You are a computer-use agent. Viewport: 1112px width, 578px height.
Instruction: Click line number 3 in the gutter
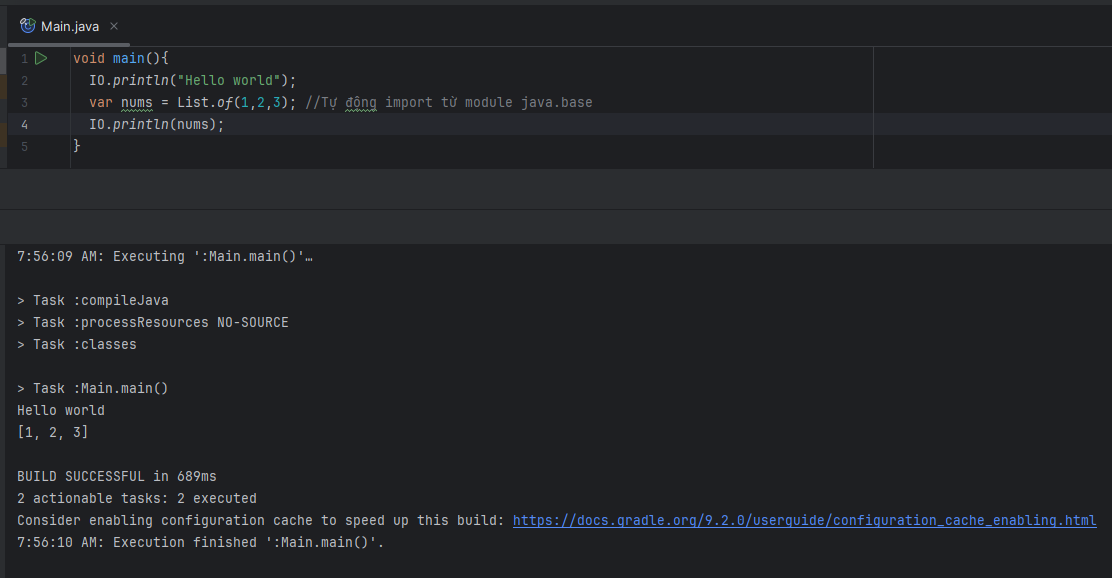[x=24, y=102]
